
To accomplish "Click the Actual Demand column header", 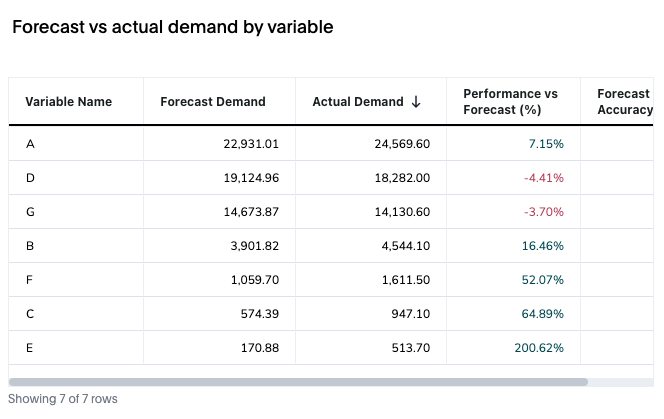I will coord(358,102).
